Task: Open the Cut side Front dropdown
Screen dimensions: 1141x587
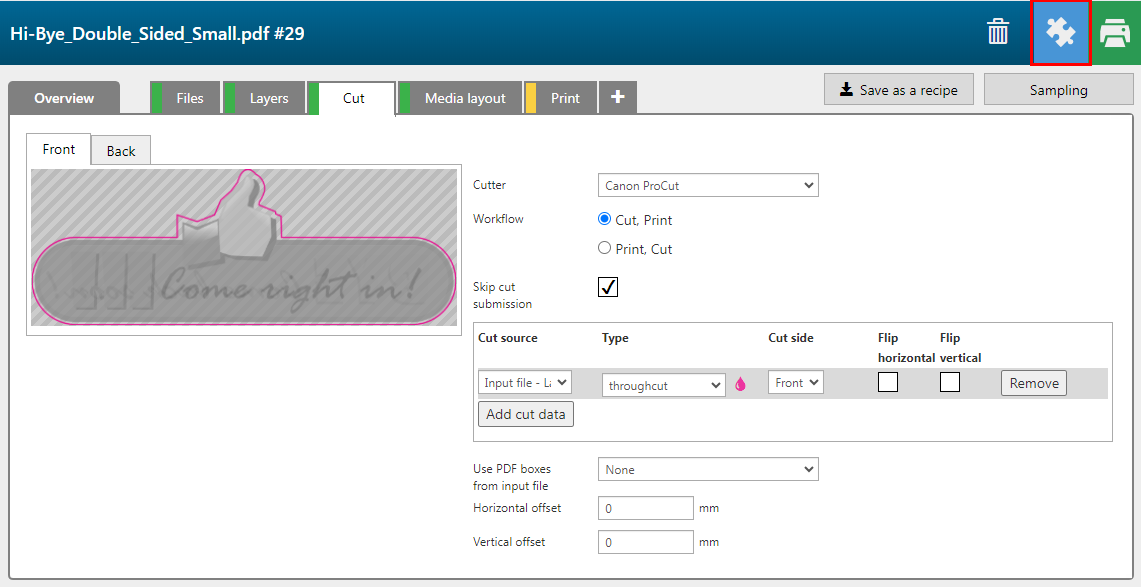Action: pyautogui.click(x=796, y=383)
